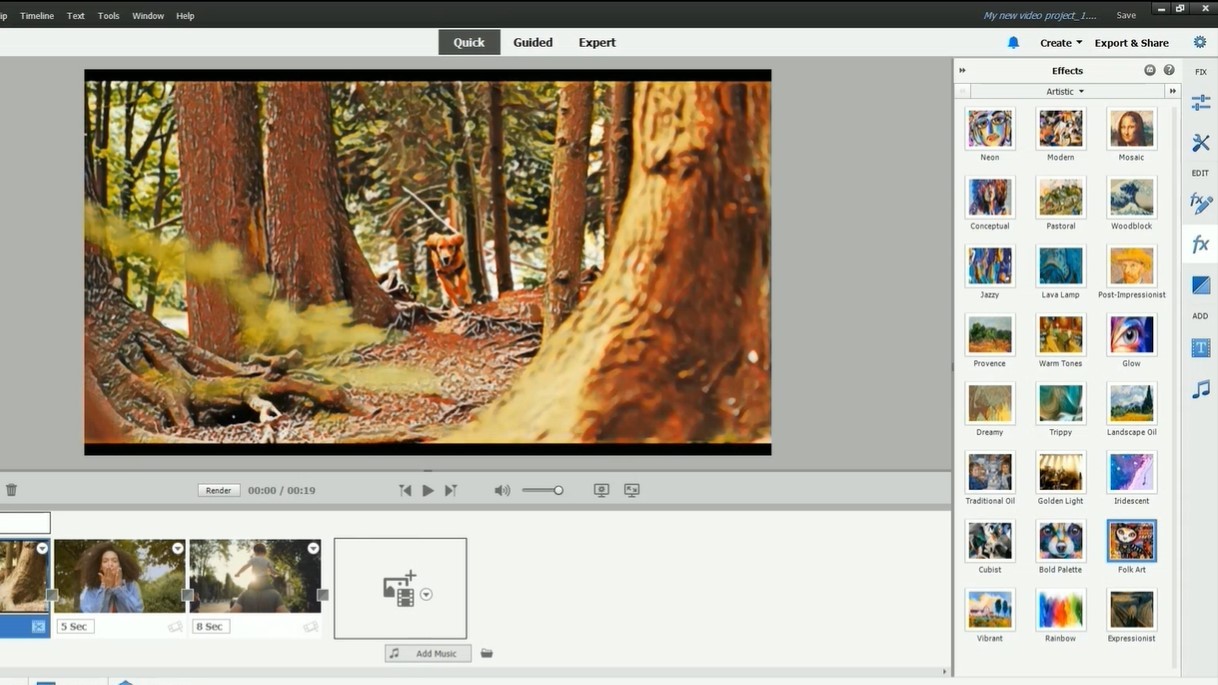The image size is (1218, 685).
Task: Apply the Folk Art effect thumbnail
Action: pyautogui.click(x=1131, y=541)
